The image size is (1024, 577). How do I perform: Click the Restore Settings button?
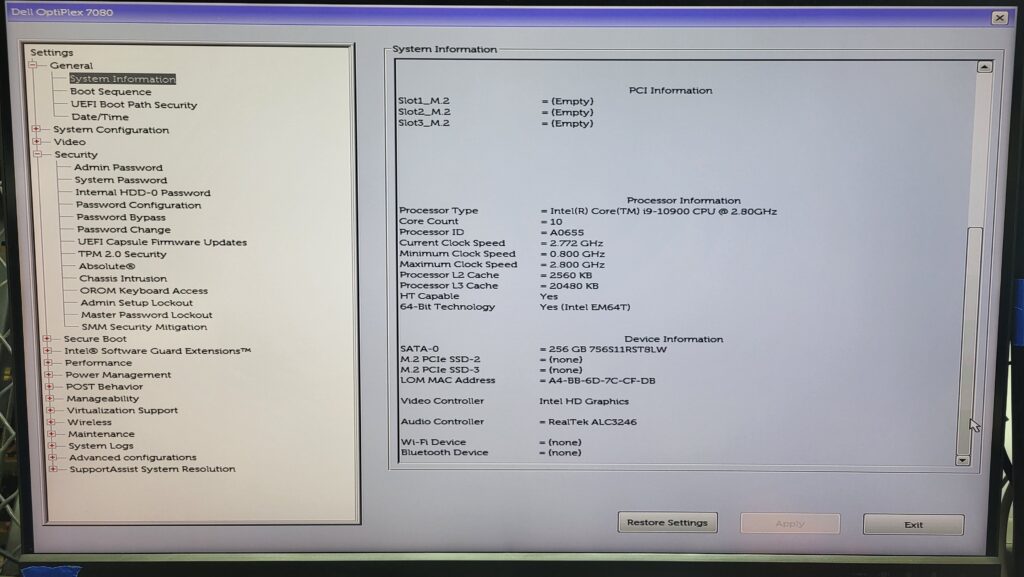pyautogui.click(x=667, y=523)
